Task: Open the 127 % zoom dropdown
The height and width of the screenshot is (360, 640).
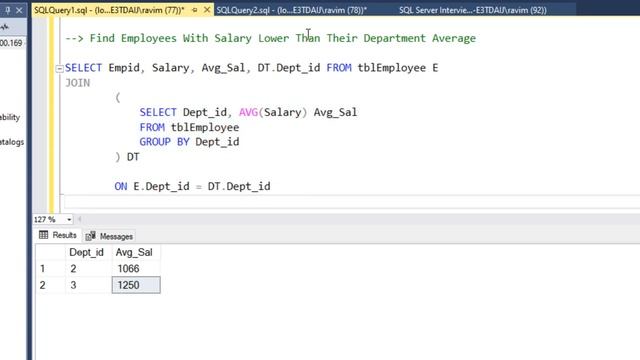Action: (69, 220)
